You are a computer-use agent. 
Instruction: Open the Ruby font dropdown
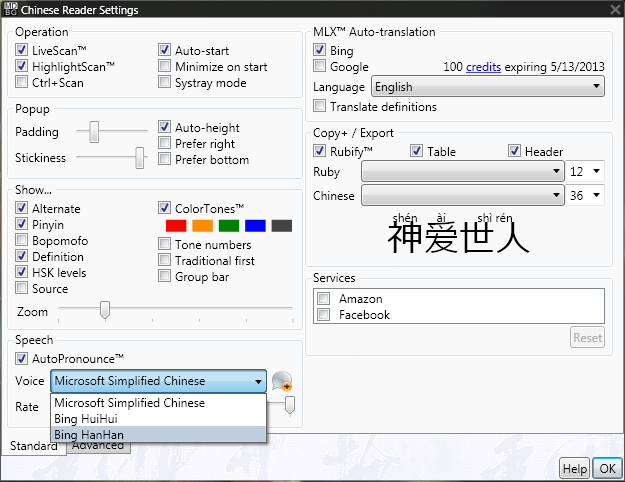(463, 171)
